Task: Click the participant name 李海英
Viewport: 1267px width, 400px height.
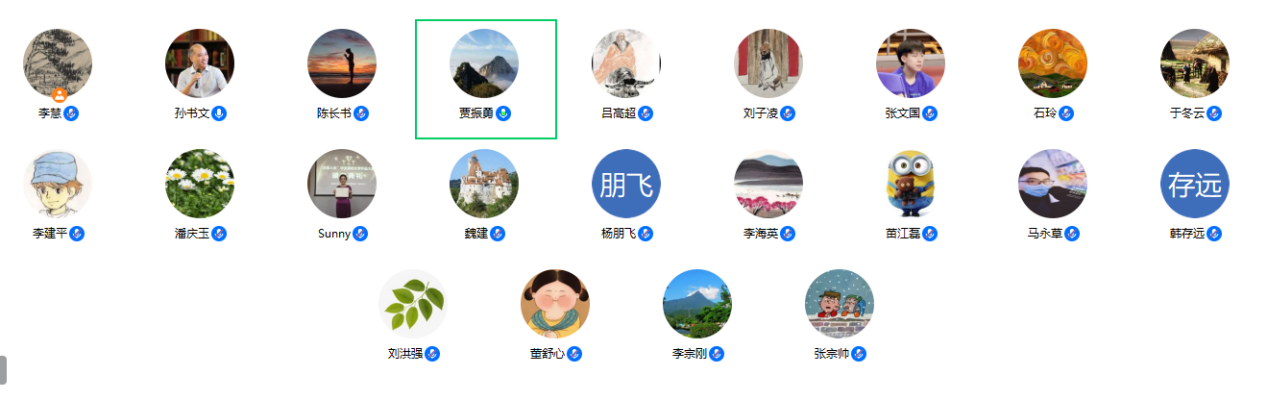Action: coord(760,234)
